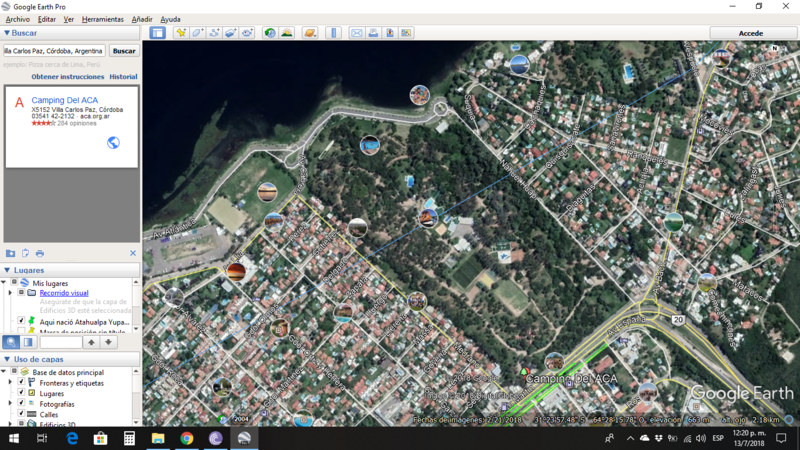Image resolution: width=800 pixels, height=450 pixels.
Task: Open Chrome from the taskbar
Action: tap(187, 438)
